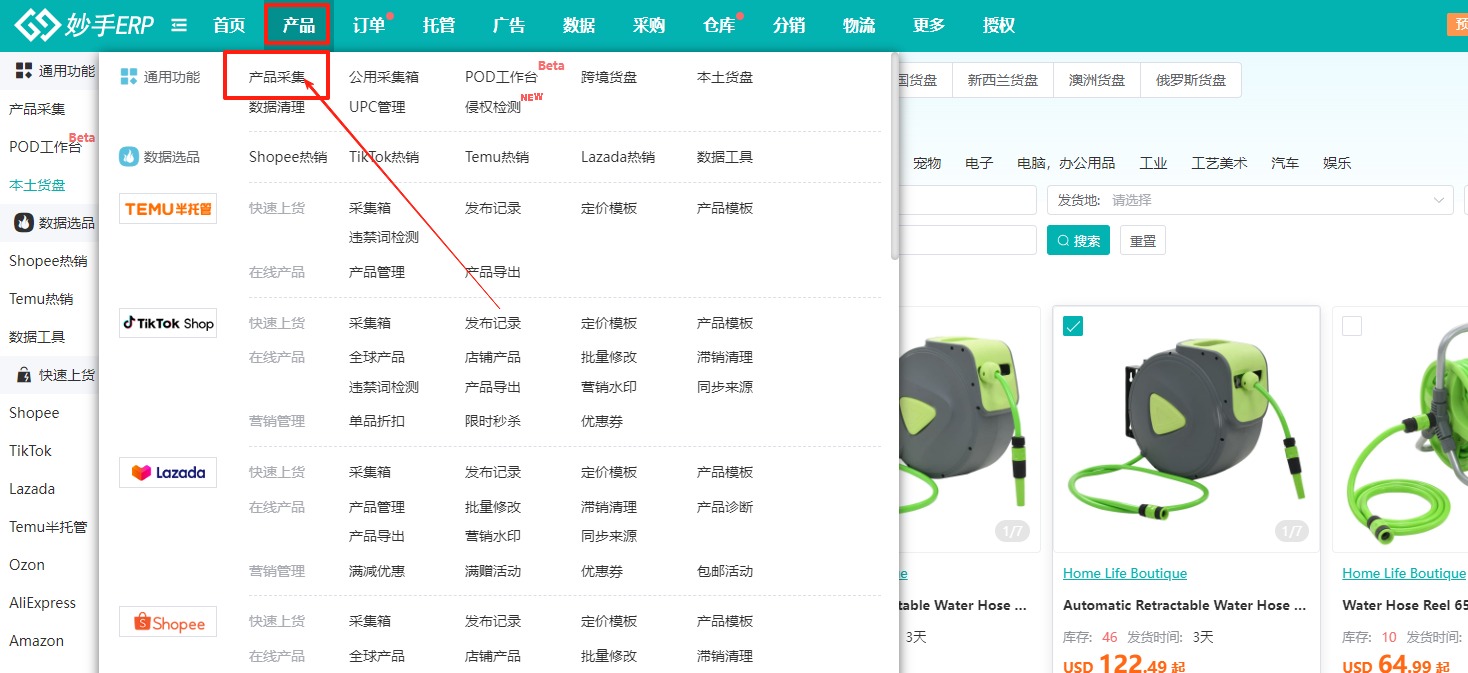Click sidebar Ozon item

(x=27, y=565)
